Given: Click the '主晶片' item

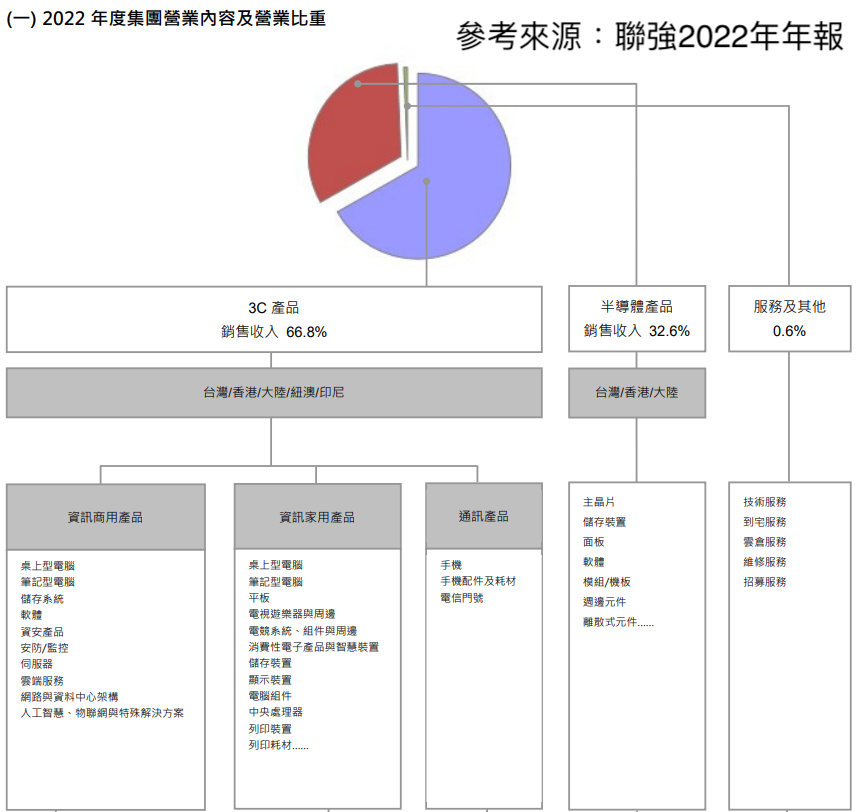Looking at the screenshot, I should tap(599, 502).
